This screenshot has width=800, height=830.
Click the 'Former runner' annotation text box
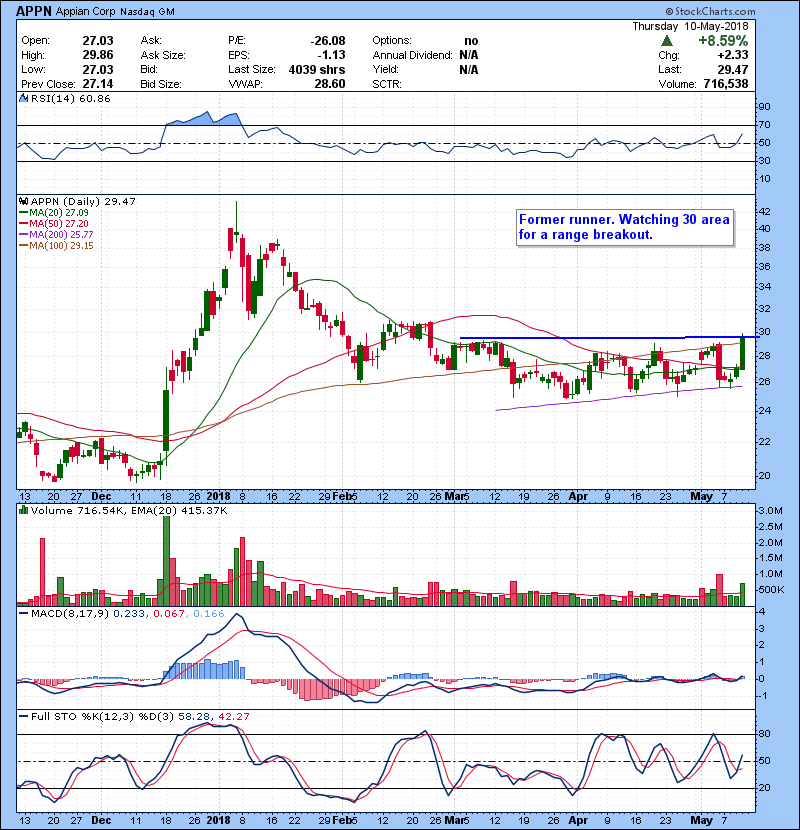click(625, 227)
